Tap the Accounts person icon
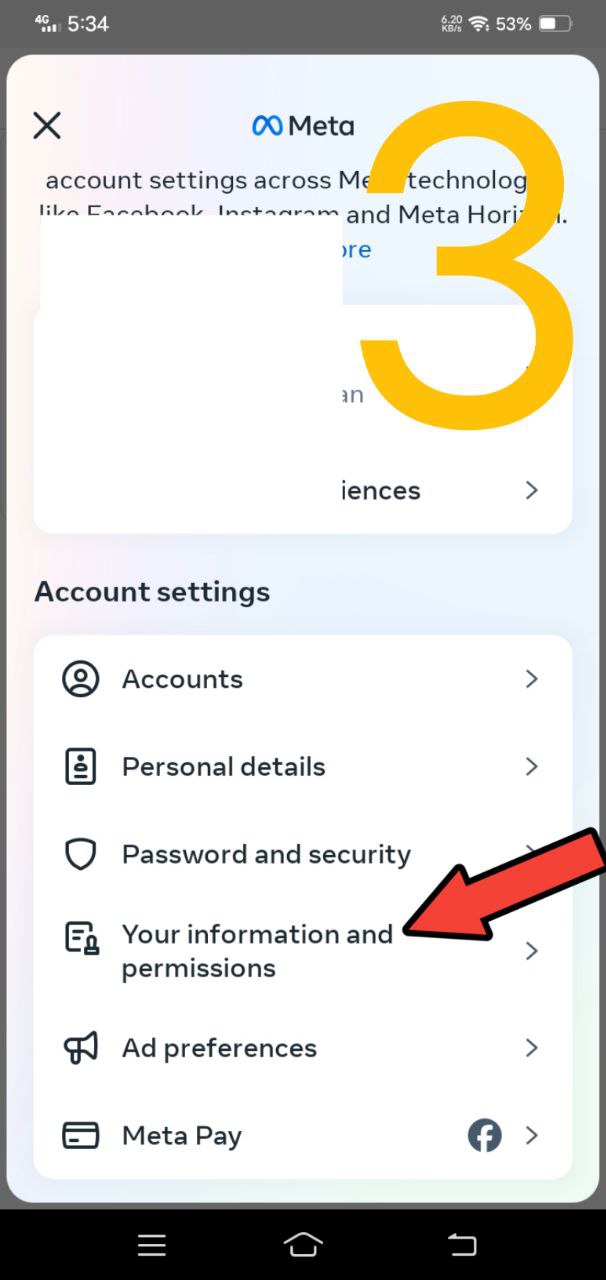Viewport: 606px width, 1280px height. coord(80,679)
